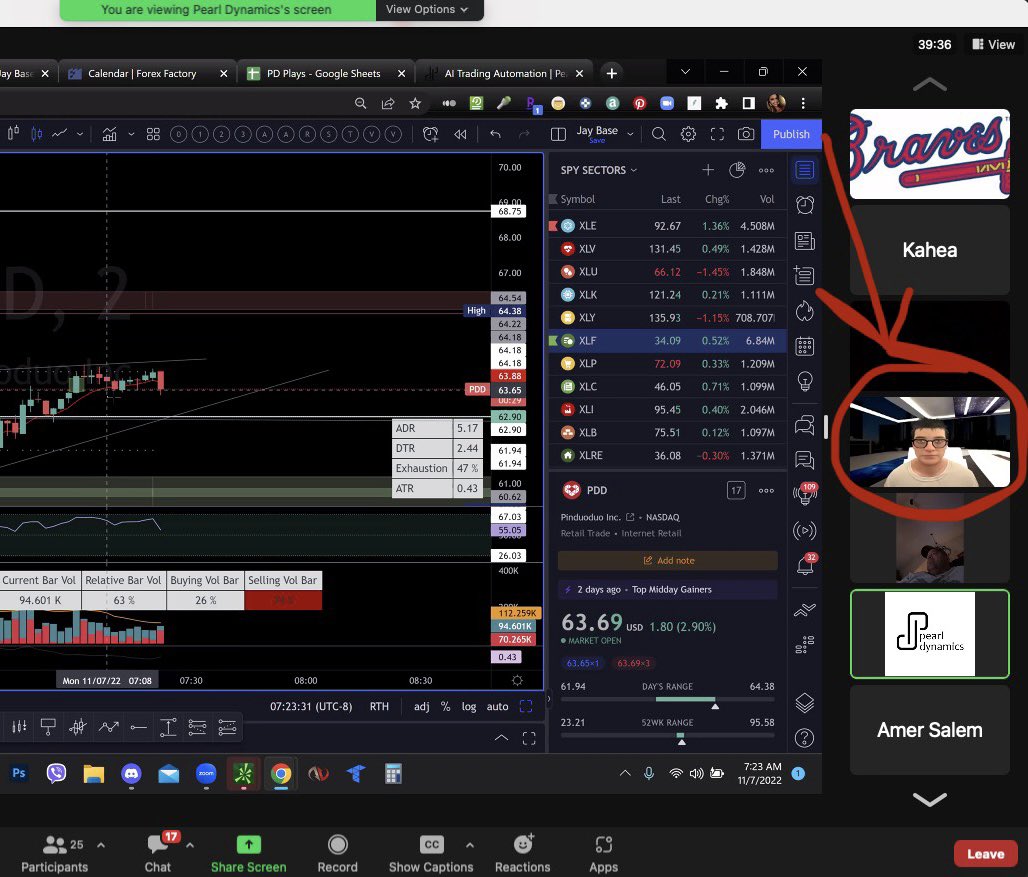Open advanced view pie icon in watchlist header
The height and width of the screenshot is (877, 1028).
coord(737,170)
